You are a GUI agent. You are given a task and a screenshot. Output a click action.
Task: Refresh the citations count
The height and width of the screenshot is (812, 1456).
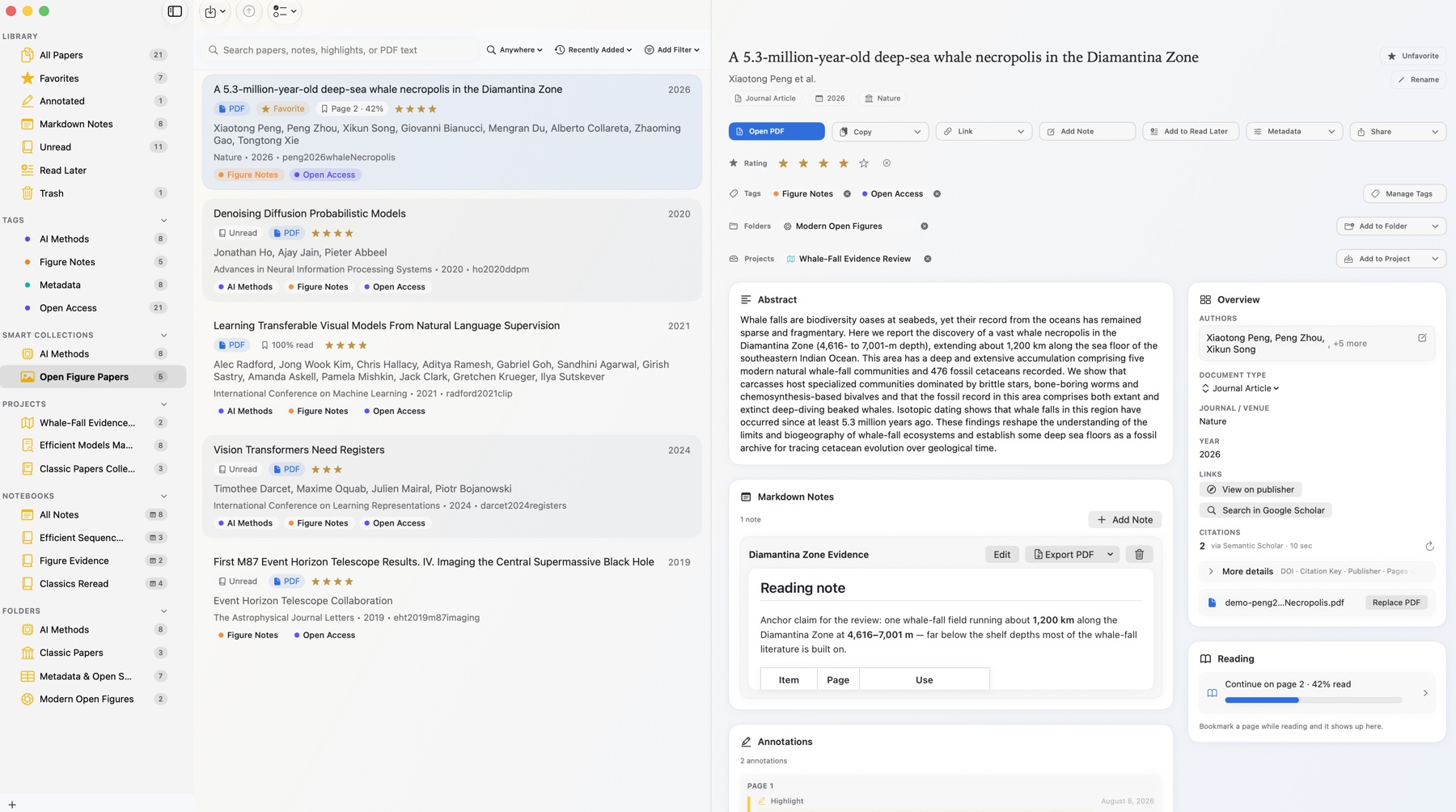tap(1429, 546)
